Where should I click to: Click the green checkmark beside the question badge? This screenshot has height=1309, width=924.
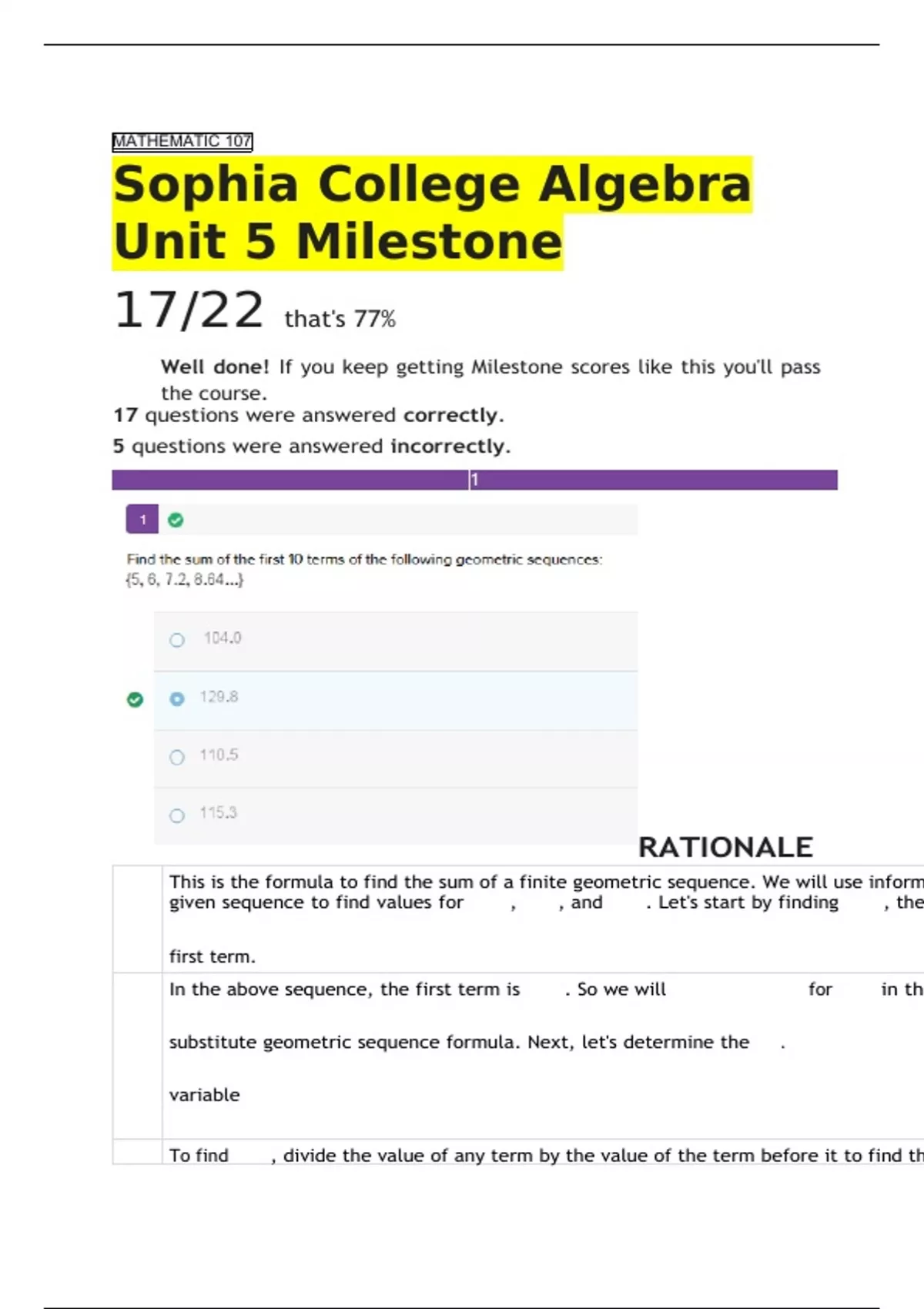(x=176, y=521)
